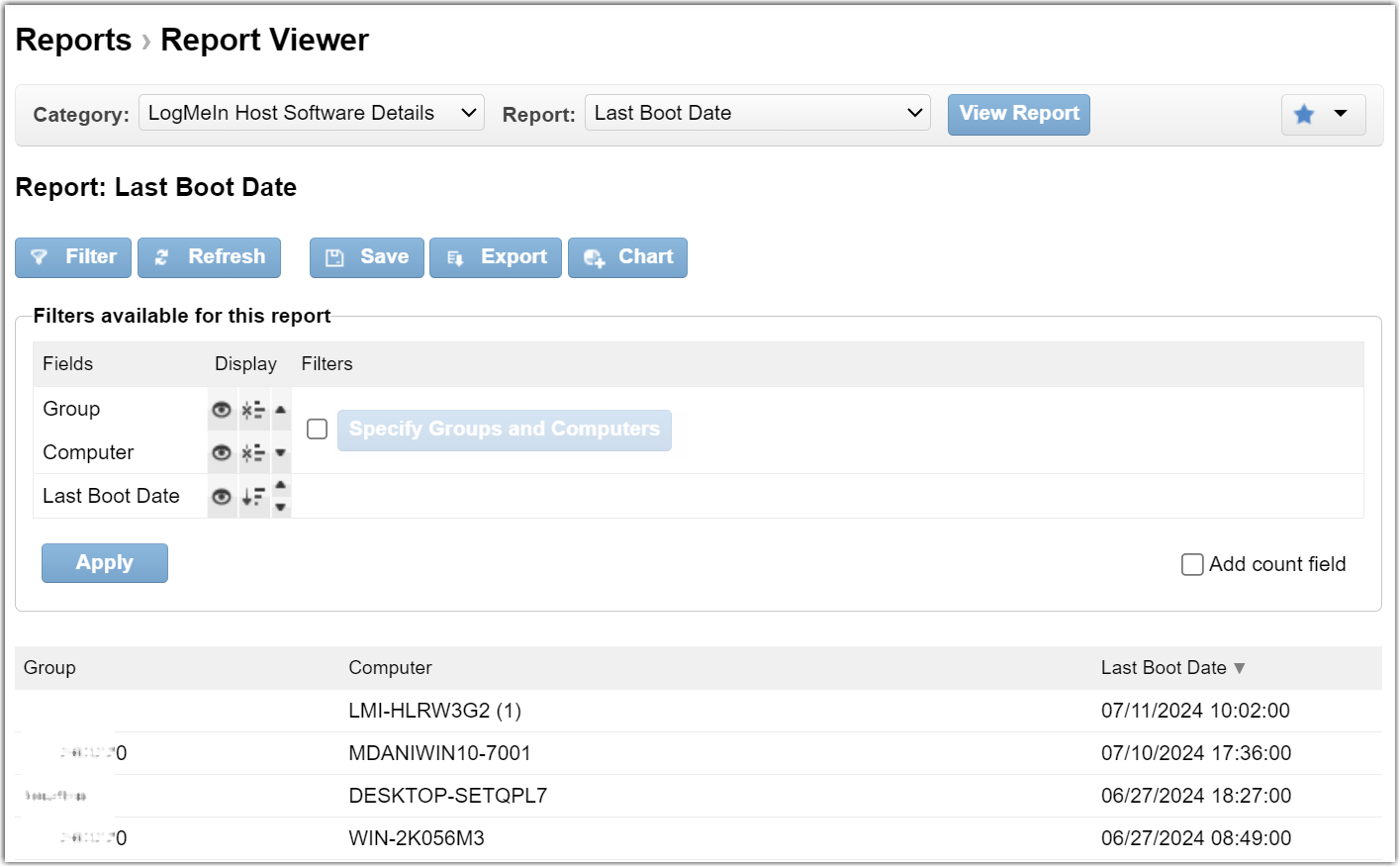Move Last Boot Date field down
The image size is (1400, 867).
(281, 507)
